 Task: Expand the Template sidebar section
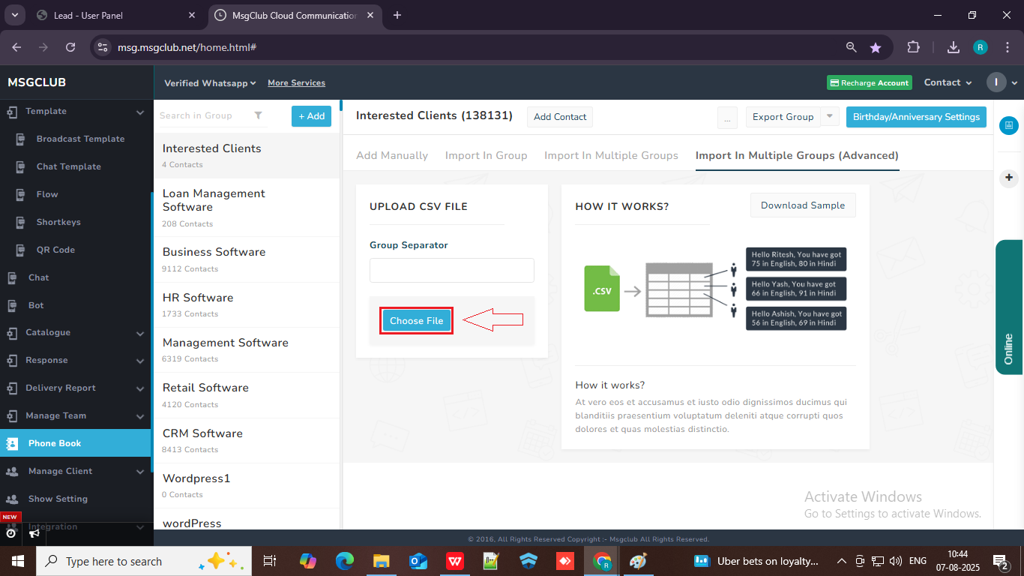[76, 112]
